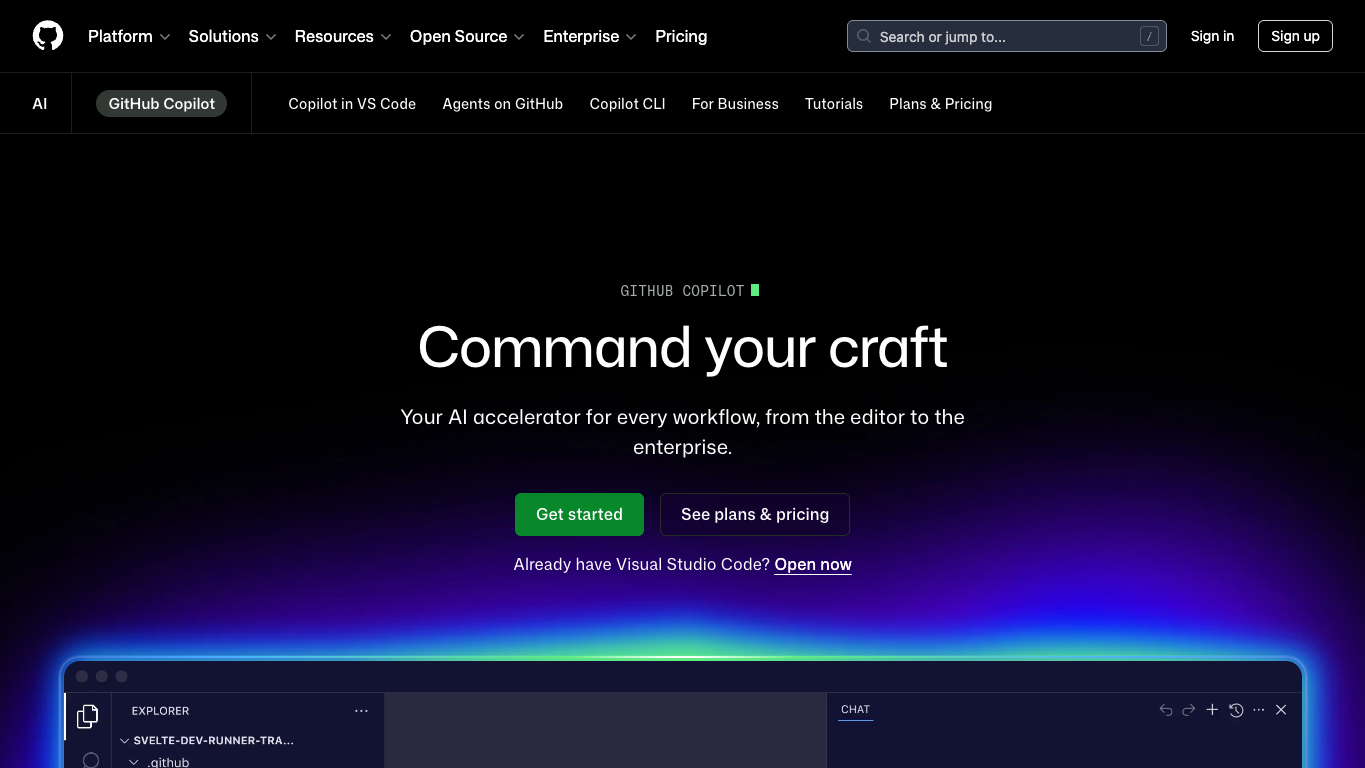Click the Sign up button
The height and width of the screenshot is (768, 1365).
pos(1295,36)
